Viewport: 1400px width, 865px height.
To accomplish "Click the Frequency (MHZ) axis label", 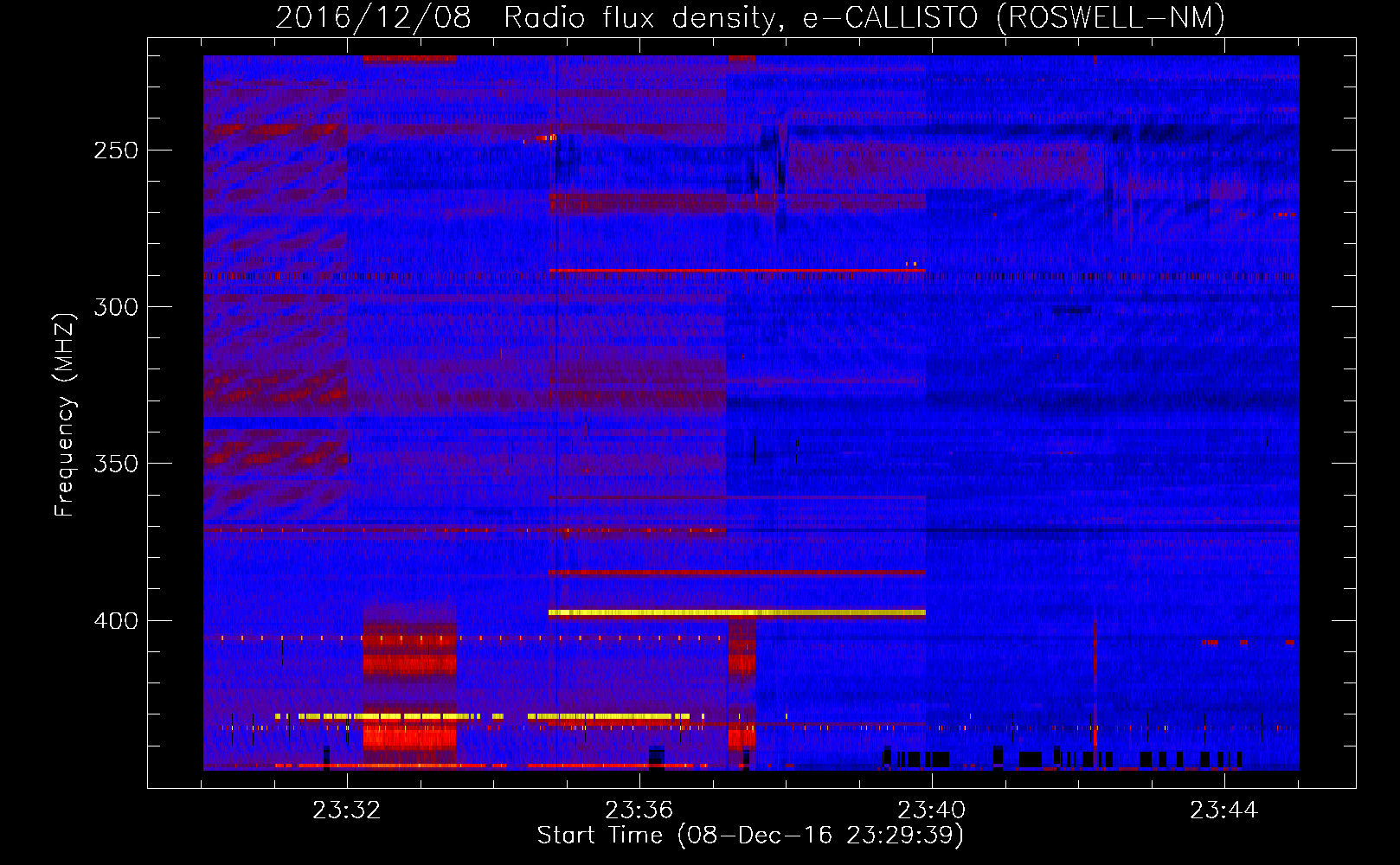I will pyautogui.click(x=65, y=415).
